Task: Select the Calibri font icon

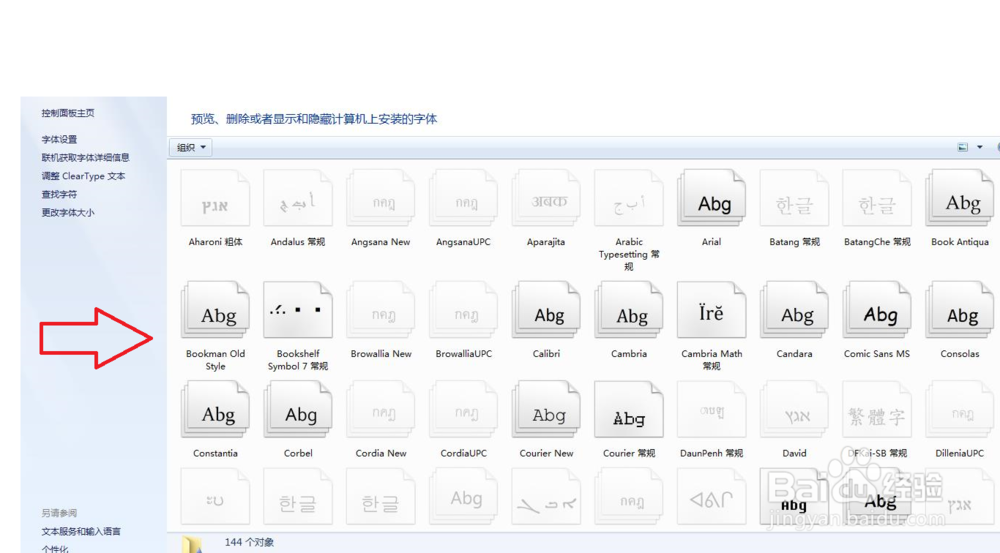Action: 546,310
